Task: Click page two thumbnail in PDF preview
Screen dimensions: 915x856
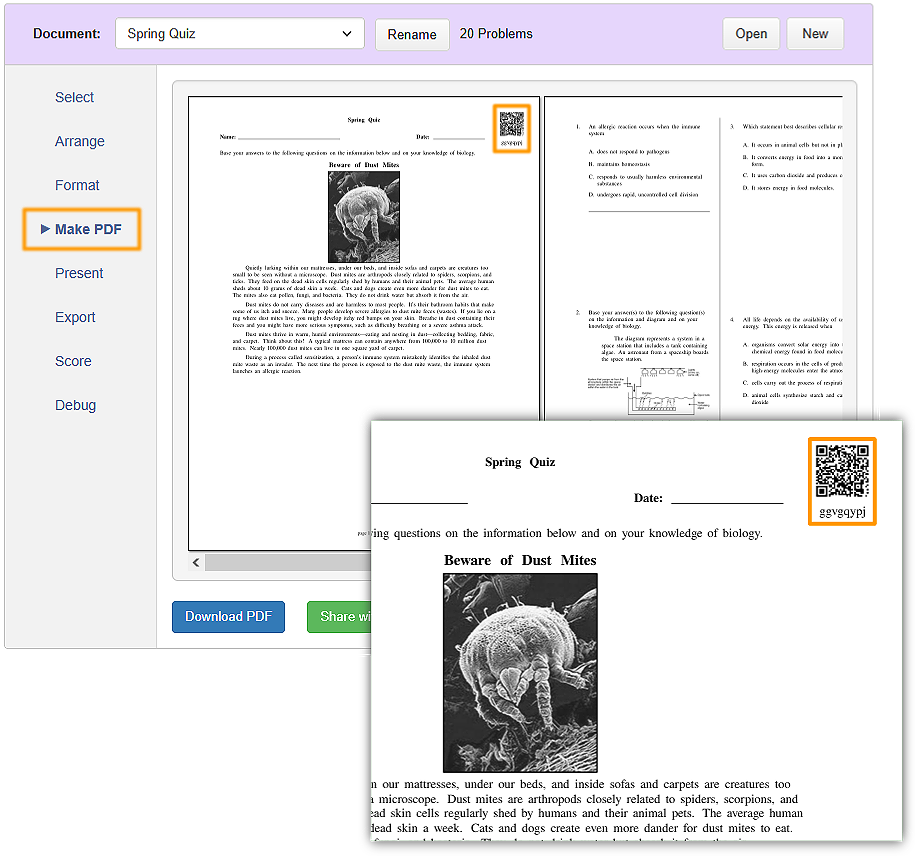Action: click(x=693, y=258)
